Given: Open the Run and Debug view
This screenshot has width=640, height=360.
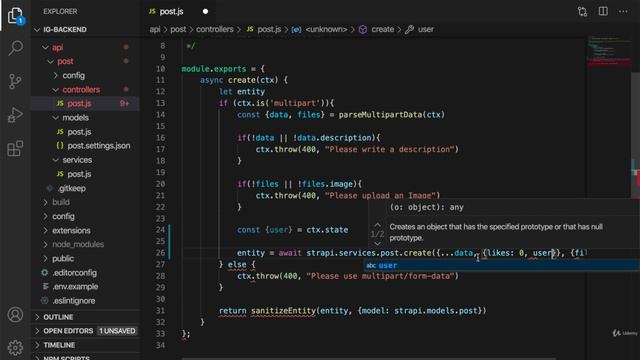Looking at the screenshot, I should click(15, 115).
